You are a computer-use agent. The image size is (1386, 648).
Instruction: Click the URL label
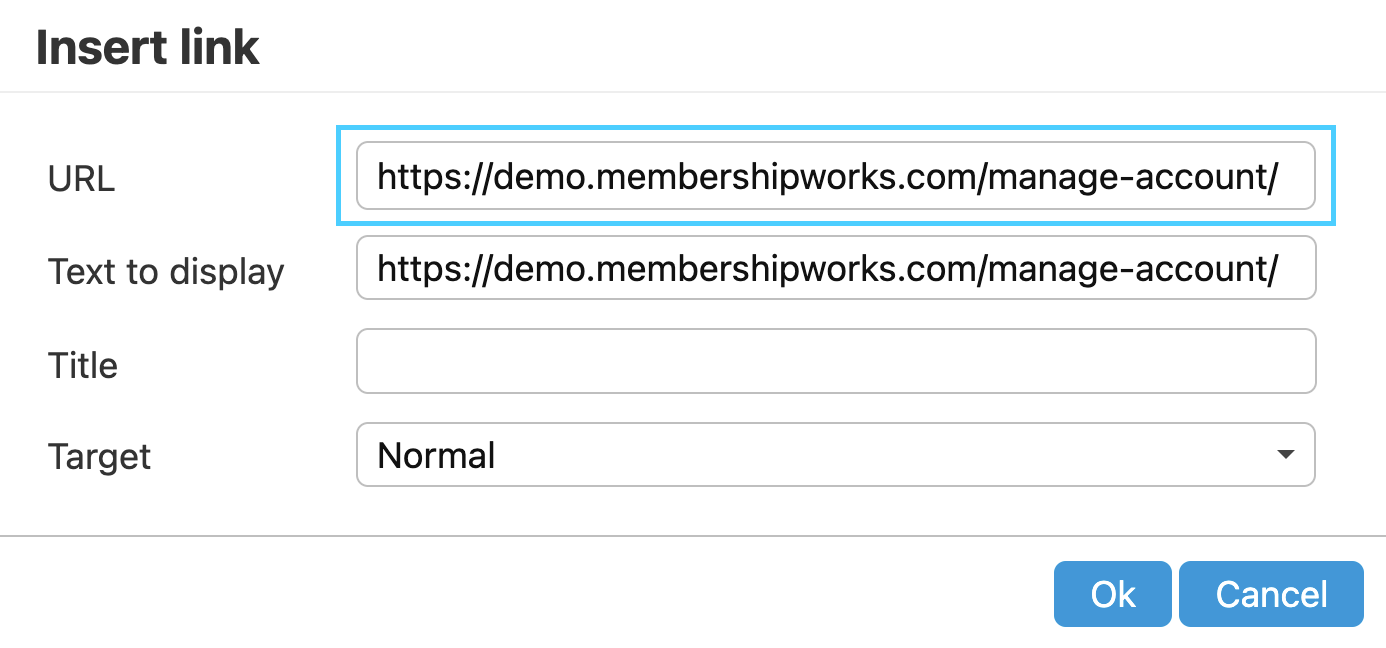pyautogui.click(x=81, y=179)
